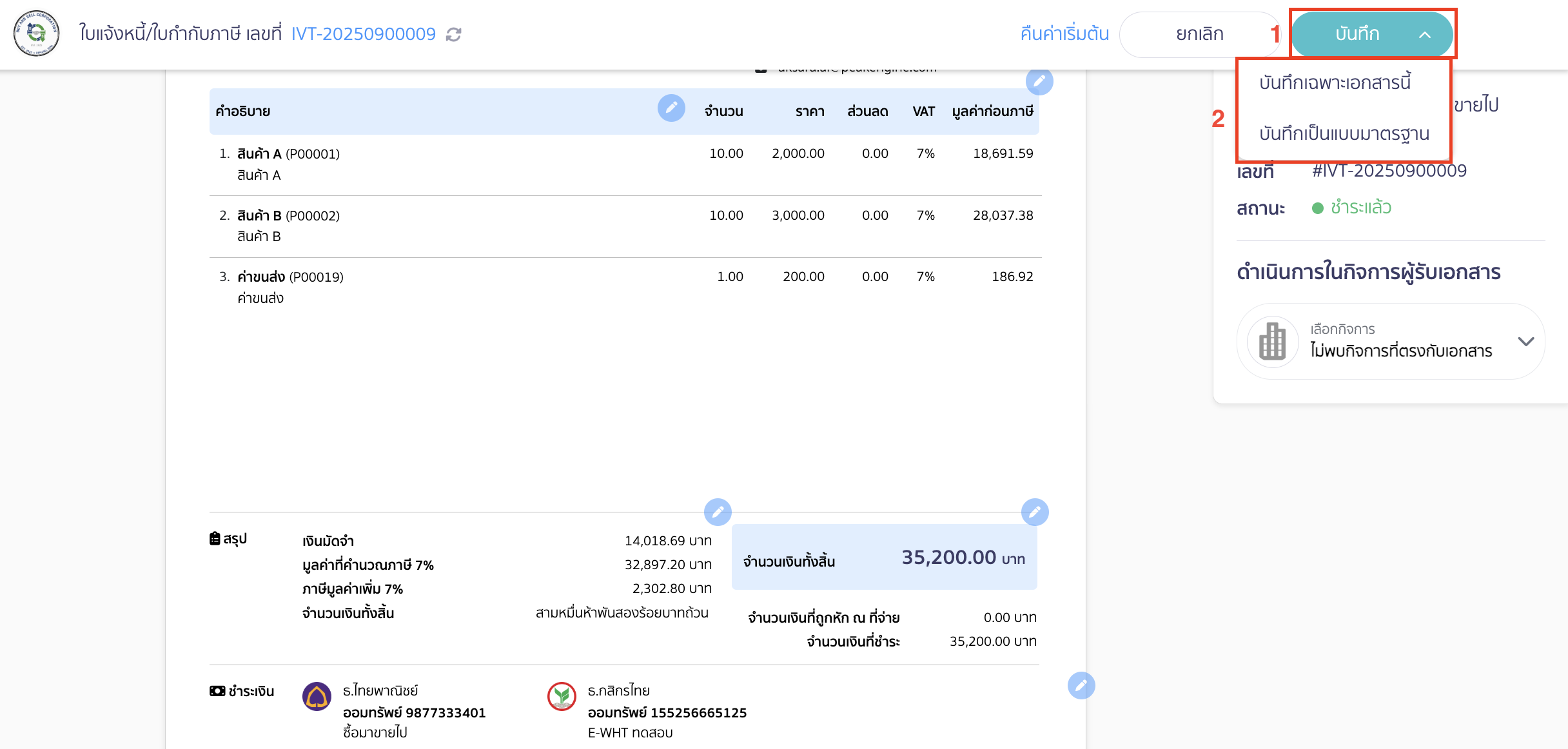Expand the เลือกกิจการ business dropdown
Viewport: 1568px width, 749px height.
point(1525,341)
